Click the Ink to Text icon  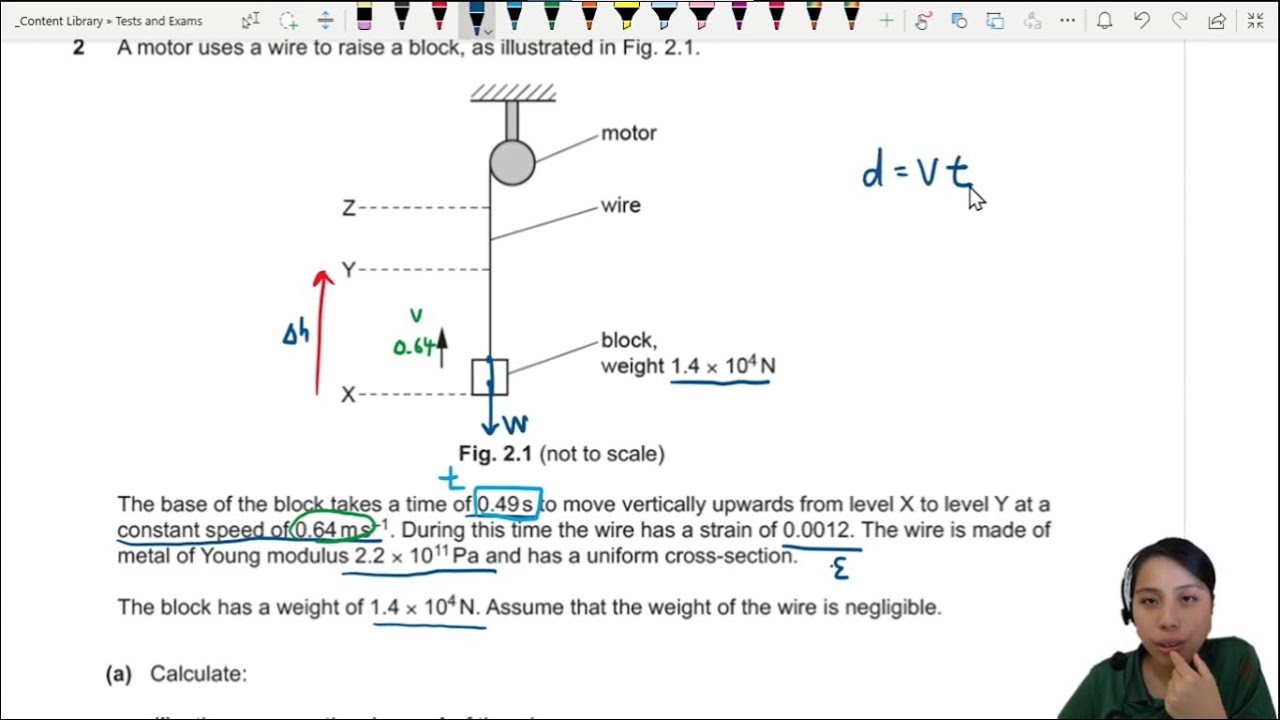pos(1032,20)
